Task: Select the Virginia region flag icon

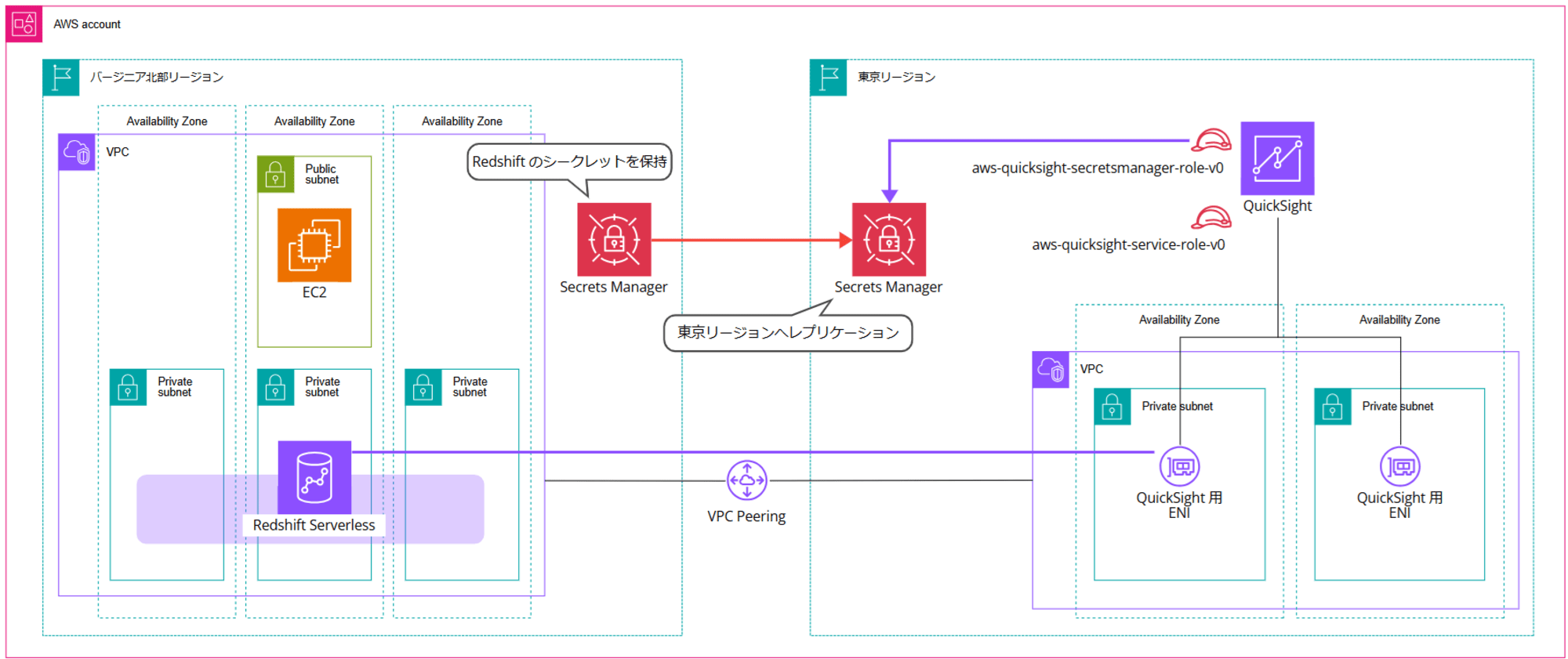Action: [61, 78]
